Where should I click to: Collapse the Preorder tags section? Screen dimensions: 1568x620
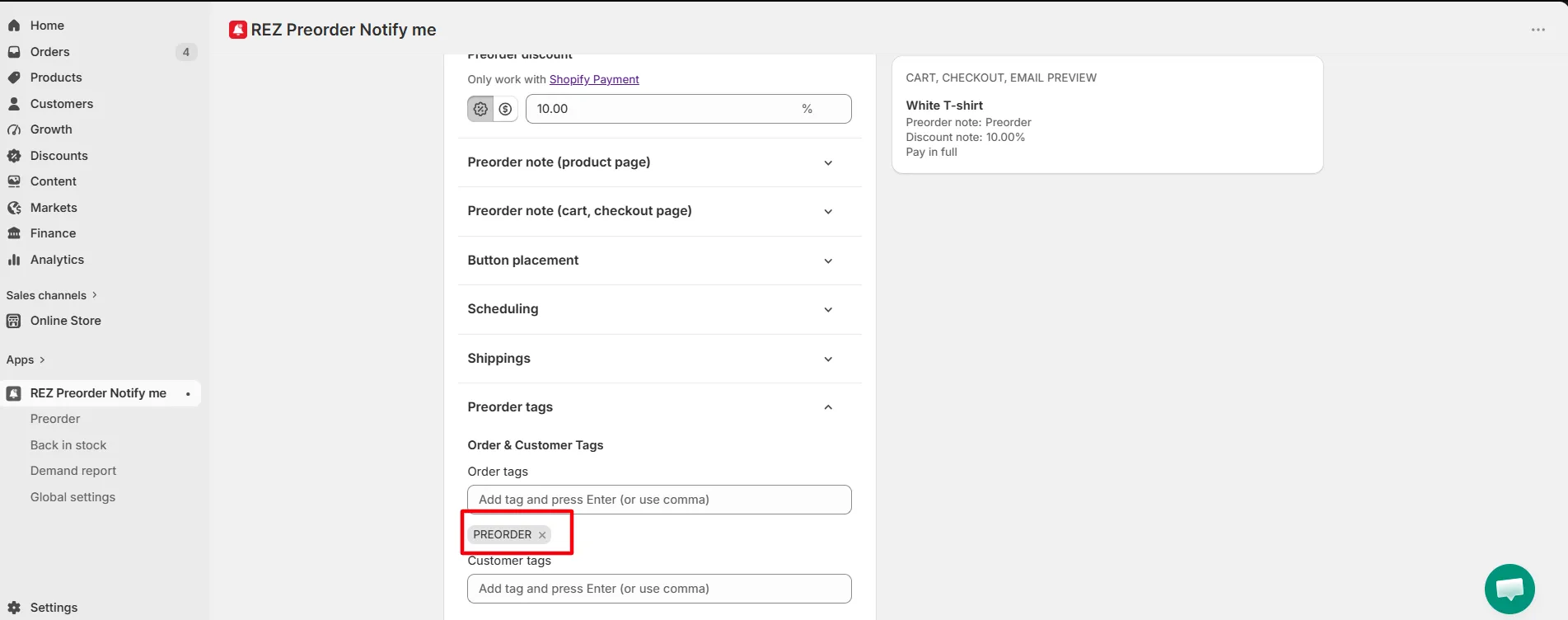tap(828, 407)
